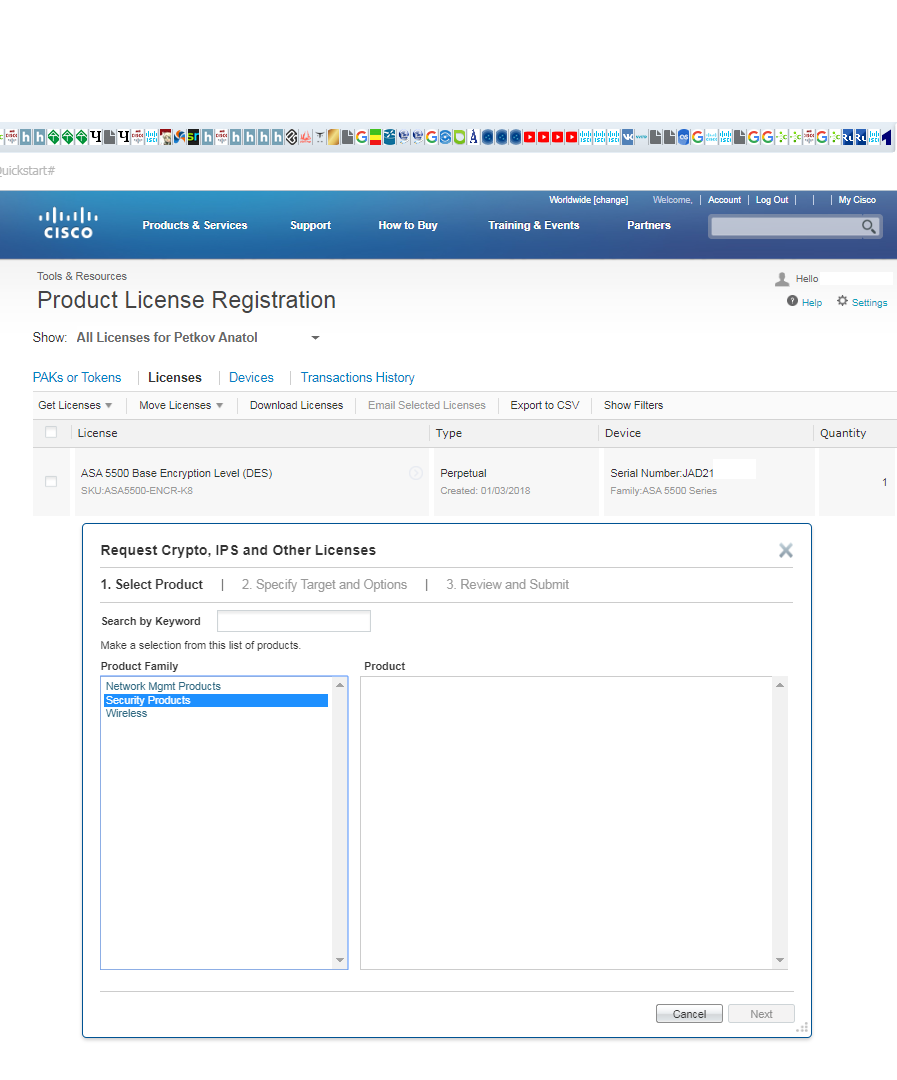Click the info icon on ASA 5500 license row
The height and width of the screenshot is (1080, 897).
(x=416, y=473)
